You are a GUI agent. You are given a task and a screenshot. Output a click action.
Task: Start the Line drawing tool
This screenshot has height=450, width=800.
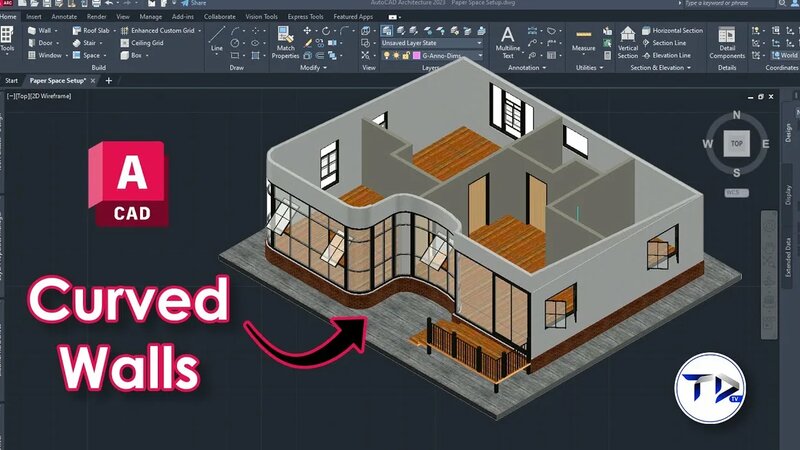[216, 39]
